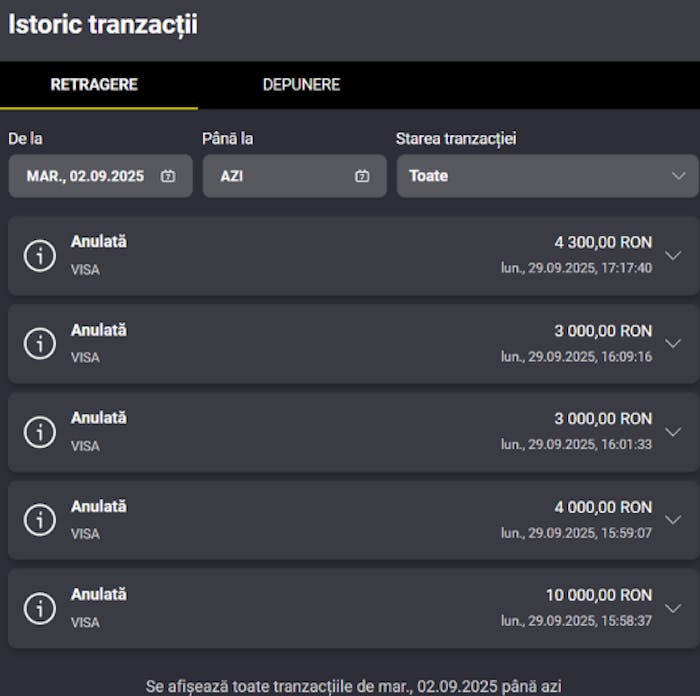Screen dimensions: 700x696
Task: Expand the 10 000,00 RON transaction chevron
Action: (x=673, y=608)
